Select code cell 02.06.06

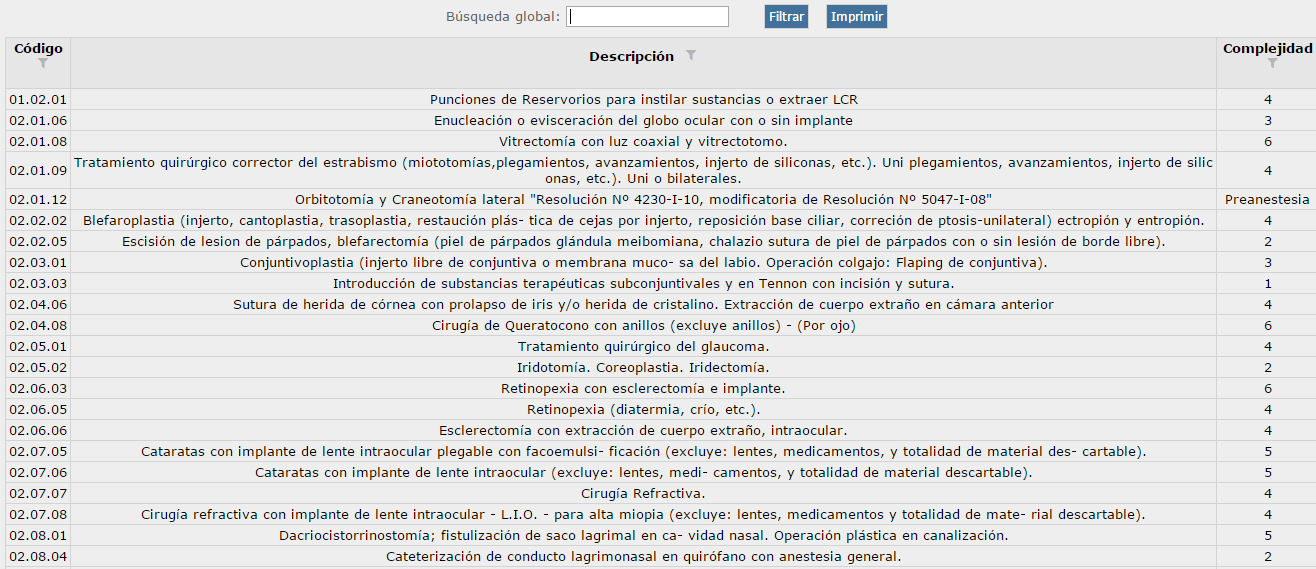click(x=38, y=431)
